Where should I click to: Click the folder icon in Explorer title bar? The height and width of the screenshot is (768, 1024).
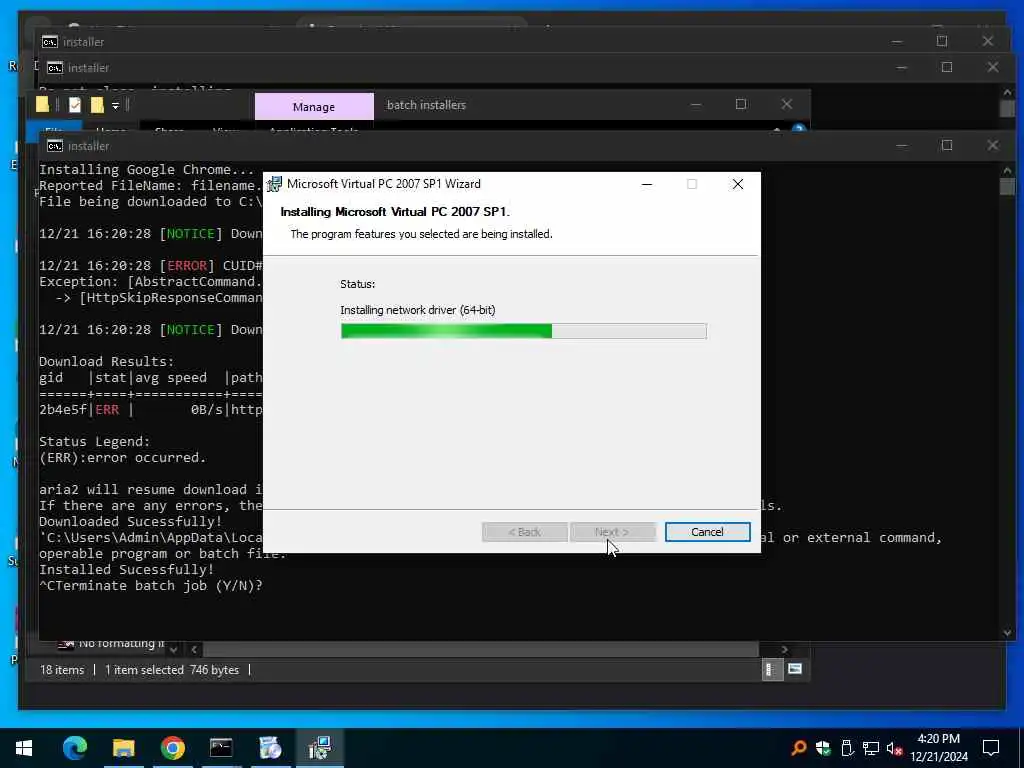[x=43, y=104]
